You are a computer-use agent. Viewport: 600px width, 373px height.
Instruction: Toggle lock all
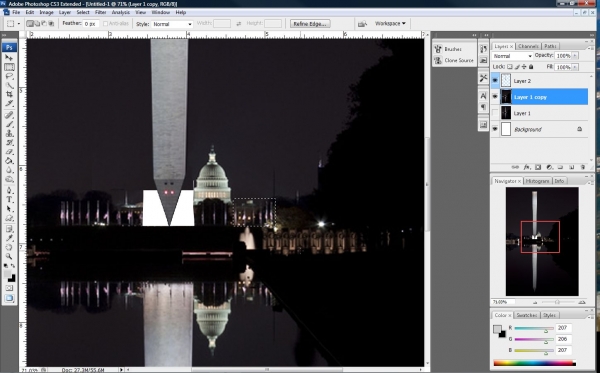(x=531, y=67)
